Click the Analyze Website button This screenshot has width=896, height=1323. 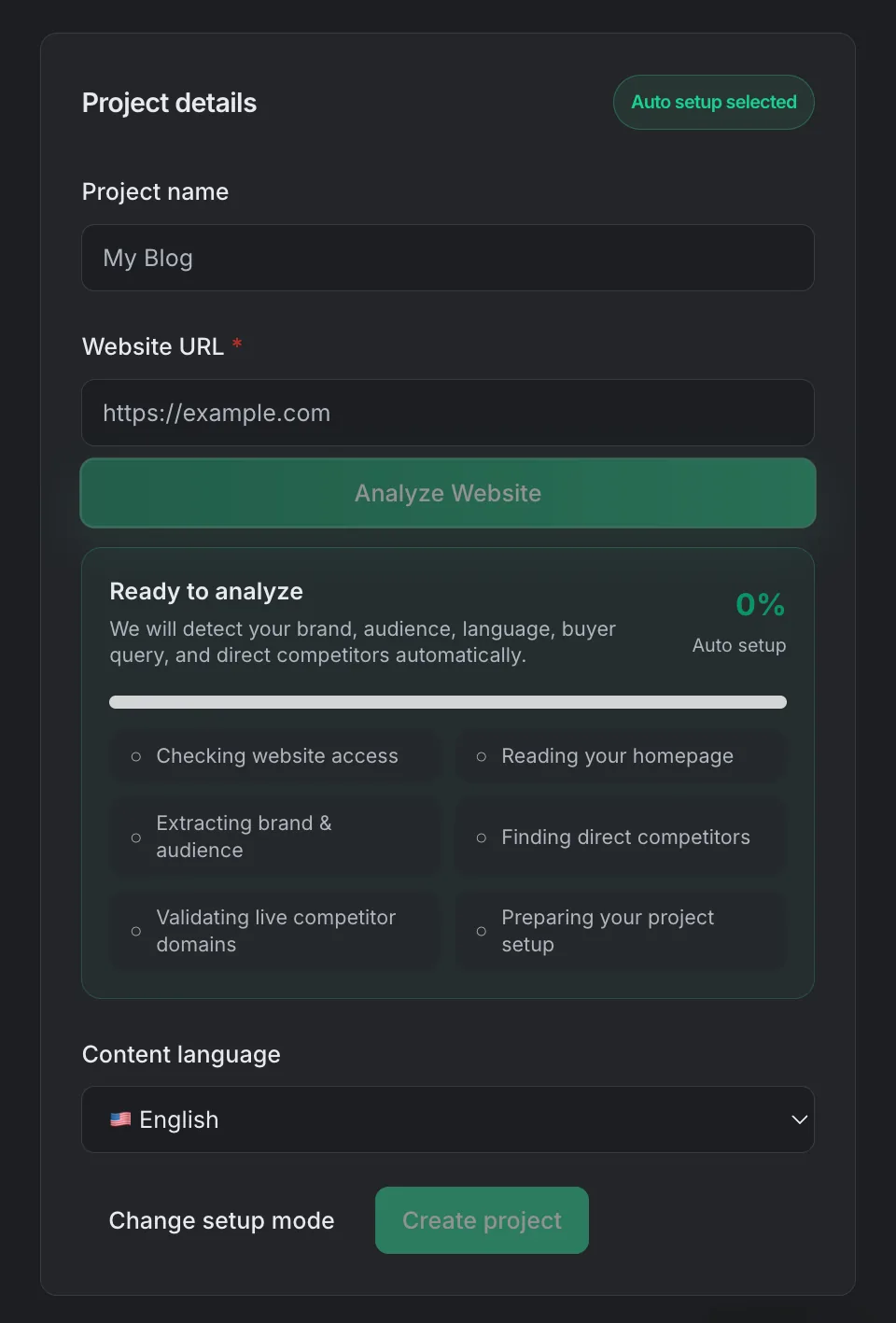click(x=448, y=493)
